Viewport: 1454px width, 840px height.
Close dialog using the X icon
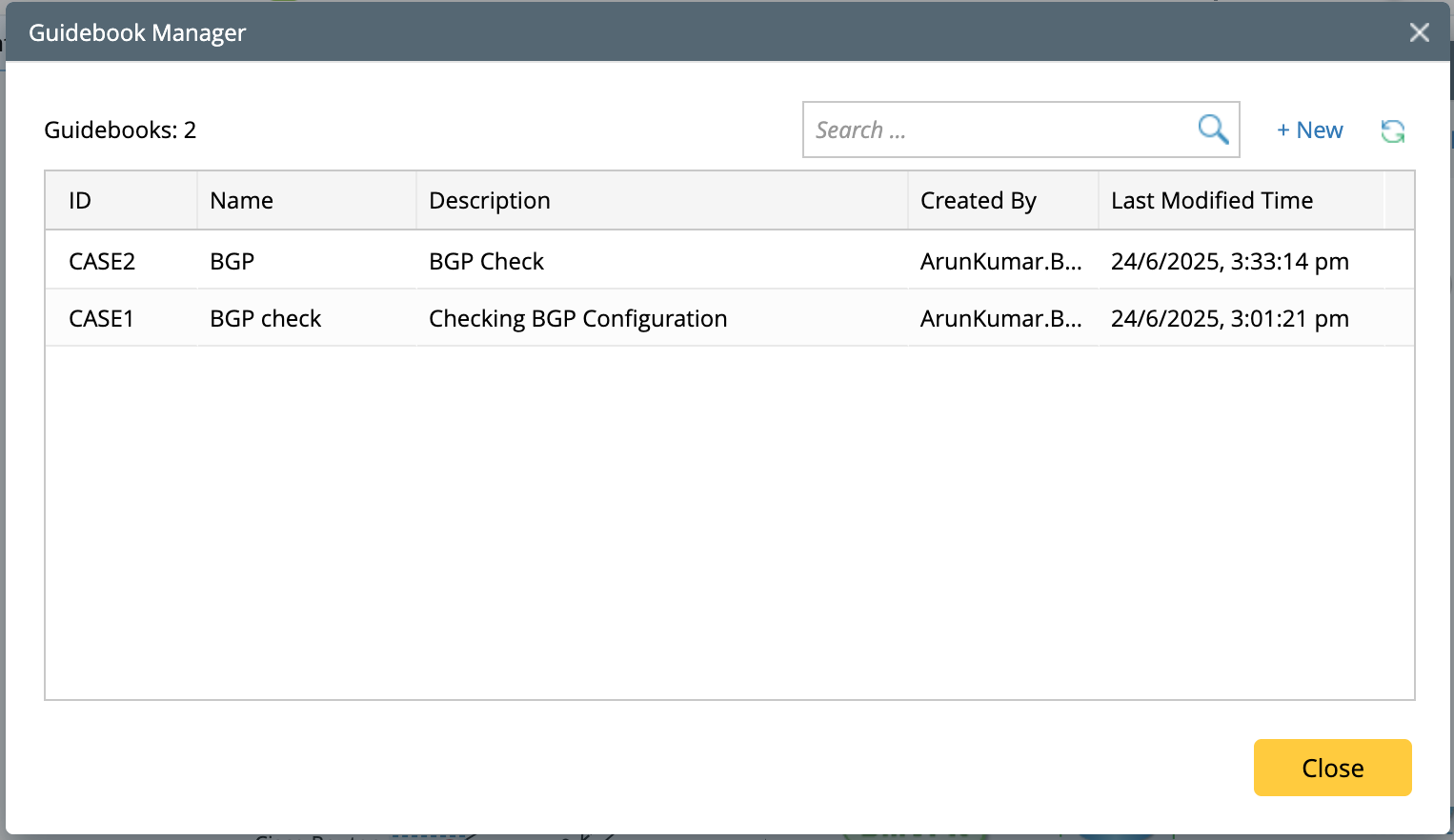coord(1419,33)
